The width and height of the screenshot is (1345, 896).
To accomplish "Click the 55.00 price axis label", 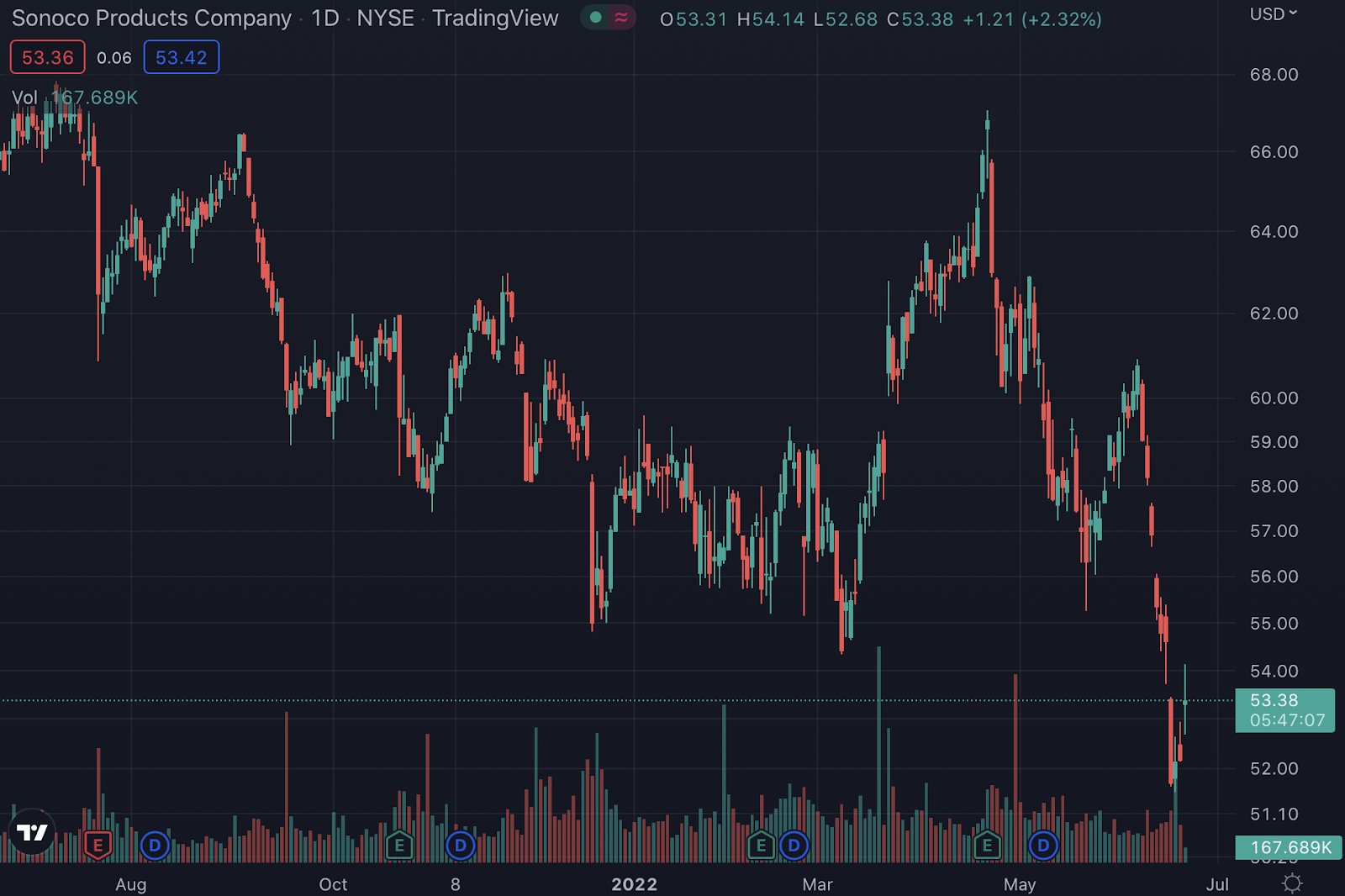I will point(1274,624).
